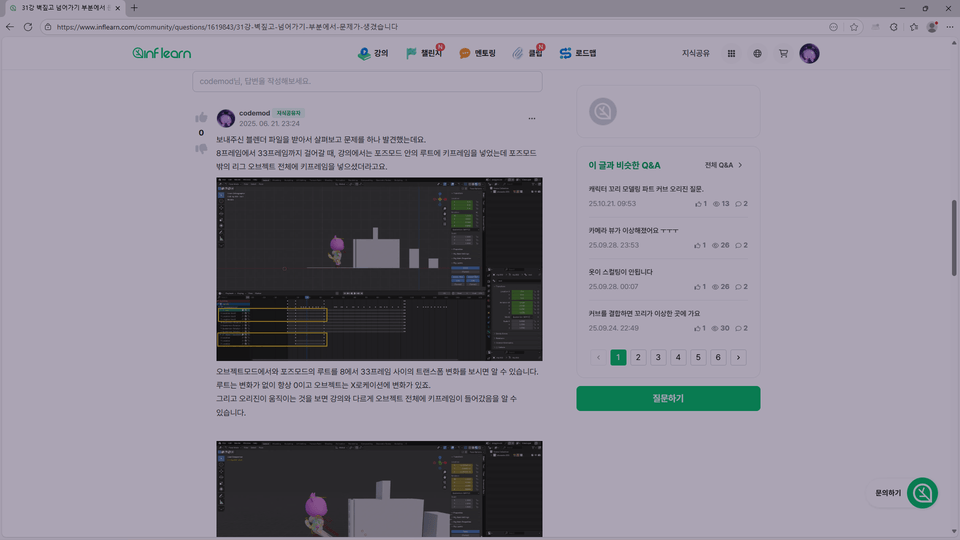
Task: Click the view count of 카메라 뷰가 이상해졌어요
Action: 721,246
